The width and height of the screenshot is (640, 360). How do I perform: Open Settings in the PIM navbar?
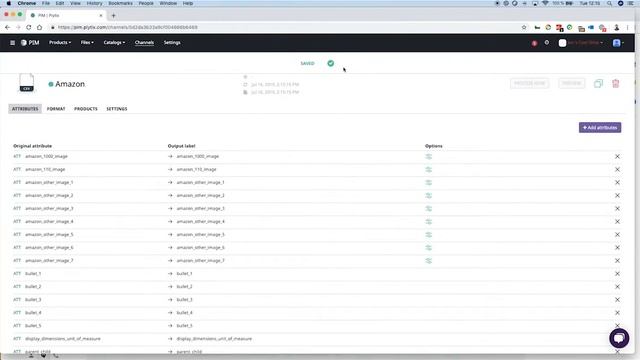click(x=172, y=42)
